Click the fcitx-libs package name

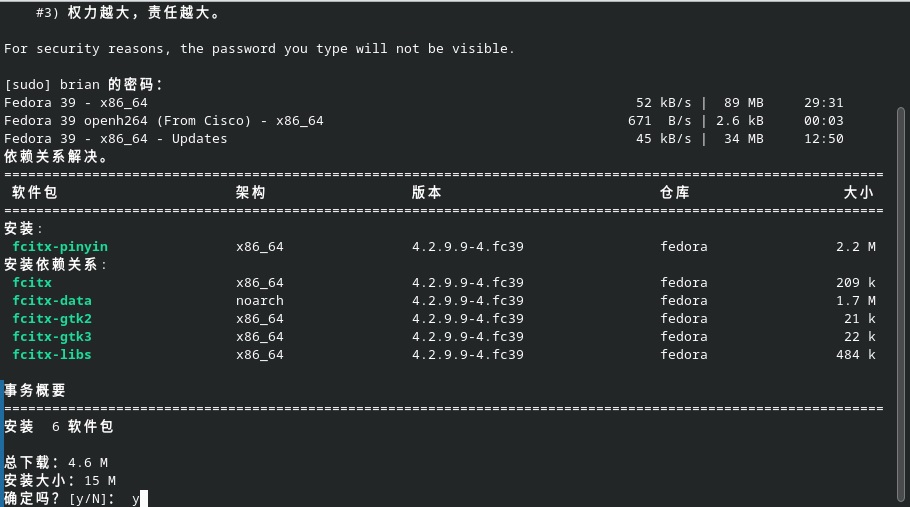[x=52, y=354]
